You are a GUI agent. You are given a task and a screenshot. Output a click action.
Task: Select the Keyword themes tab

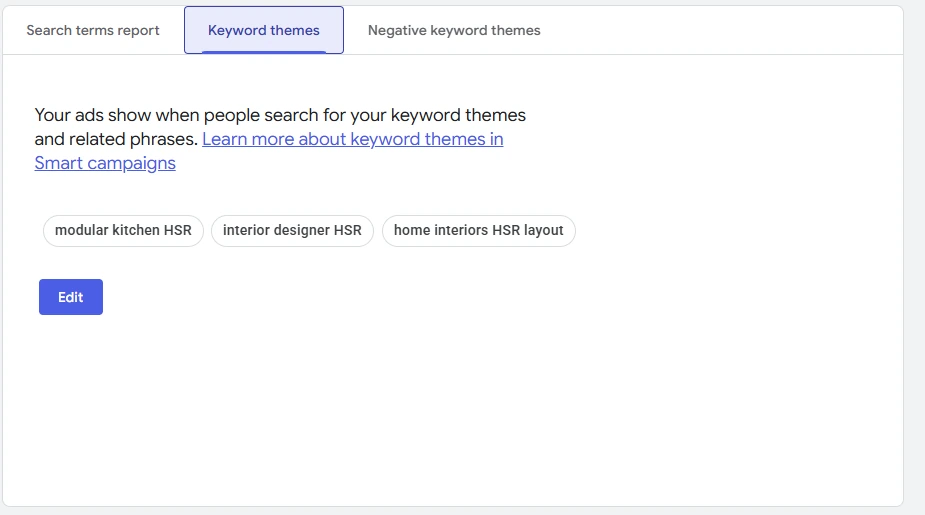[x=264, y=30]
